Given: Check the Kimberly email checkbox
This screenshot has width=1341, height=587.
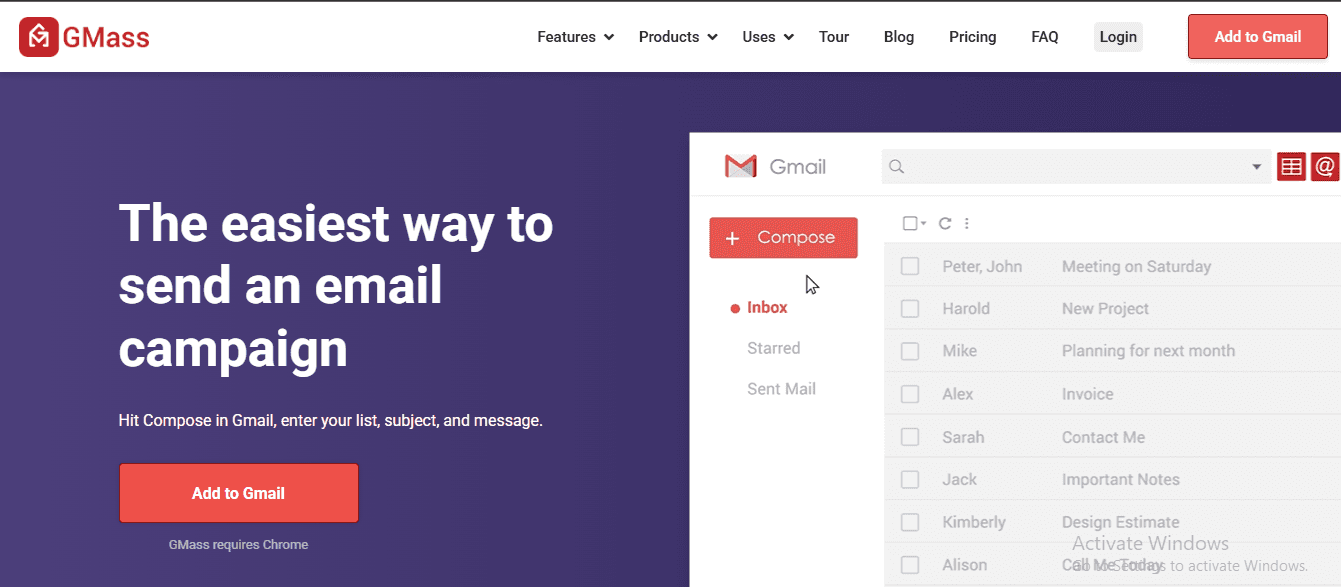Looking at the screenshot, I should [x=910, y=522].
